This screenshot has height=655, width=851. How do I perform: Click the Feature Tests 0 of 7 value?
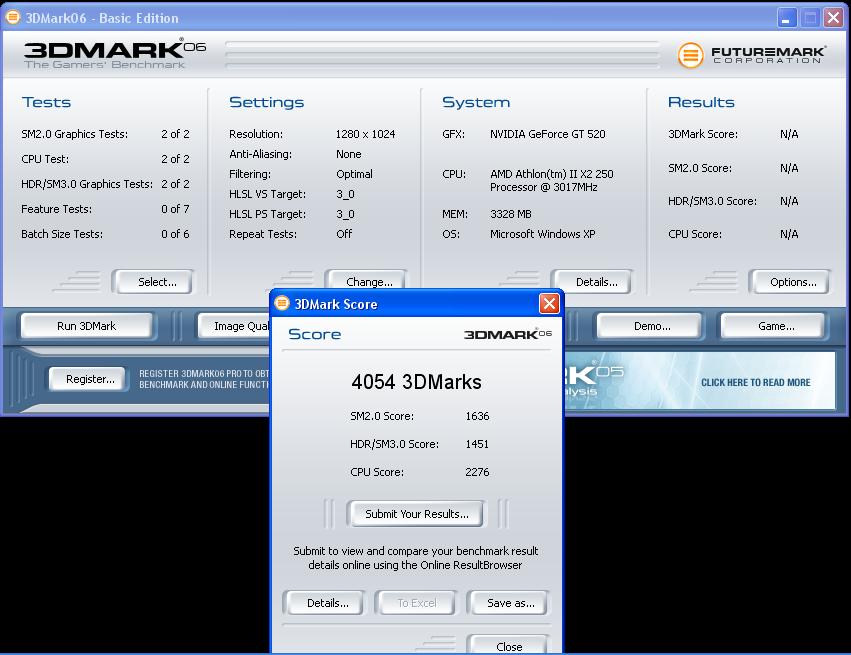[175, 209]
